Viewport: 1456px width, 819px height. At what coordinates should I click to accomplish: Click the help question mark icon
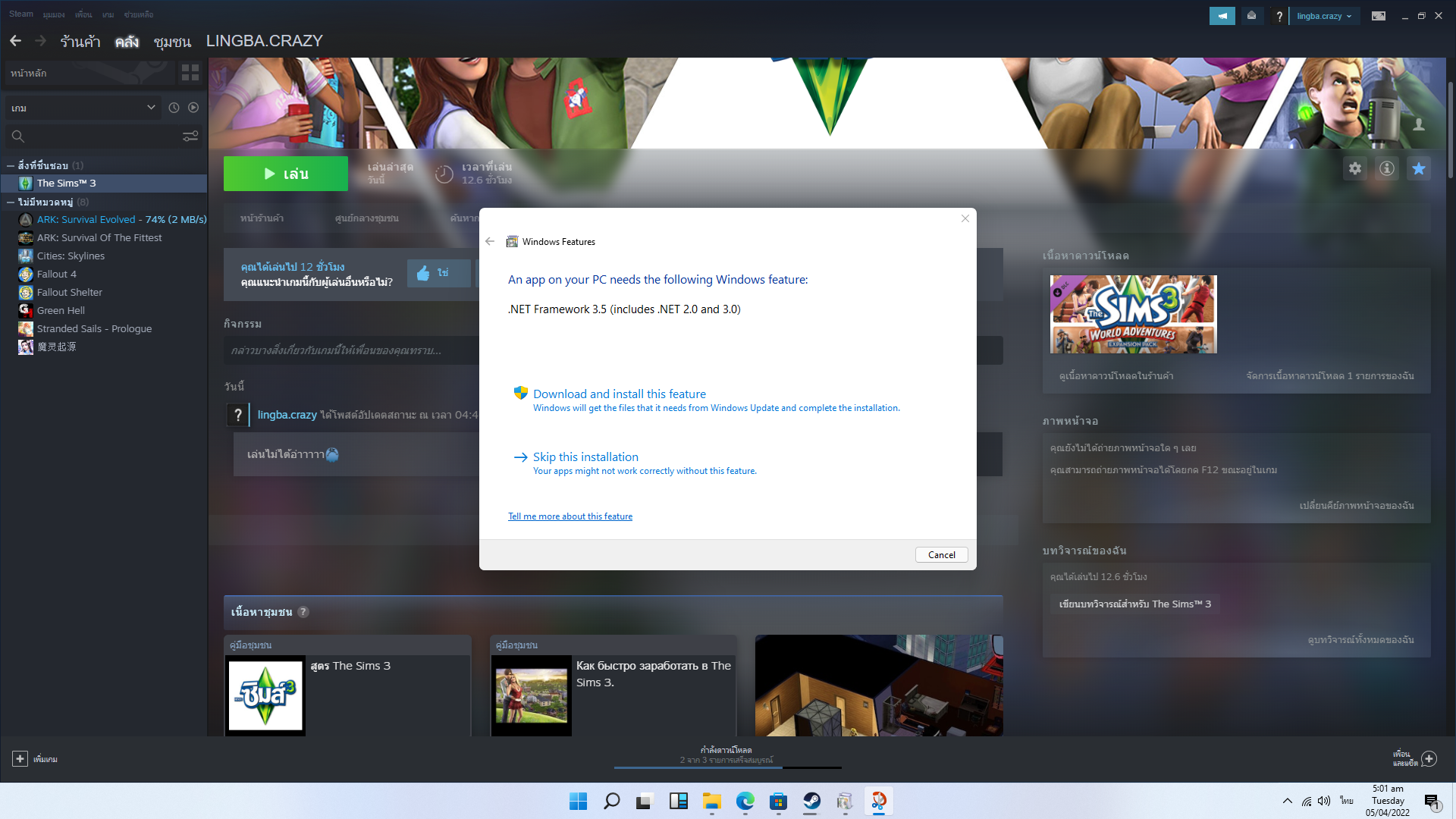tap(1279, 16)
